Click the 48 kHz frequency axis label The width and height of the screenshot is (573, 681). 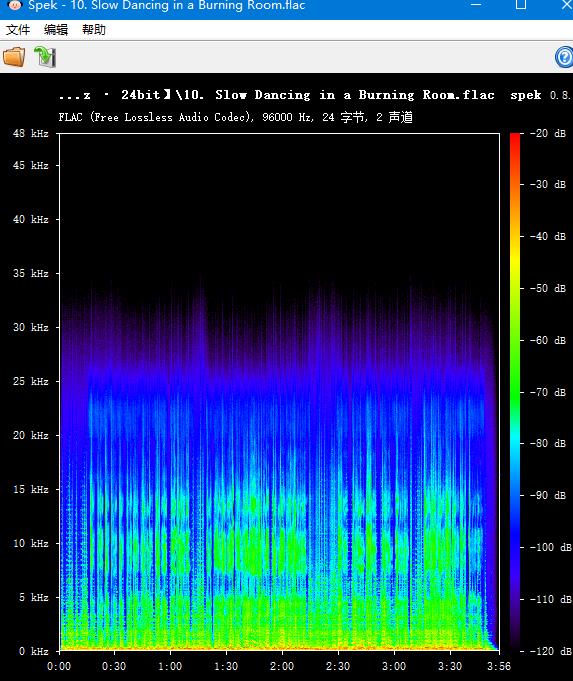tap(30, 133)
